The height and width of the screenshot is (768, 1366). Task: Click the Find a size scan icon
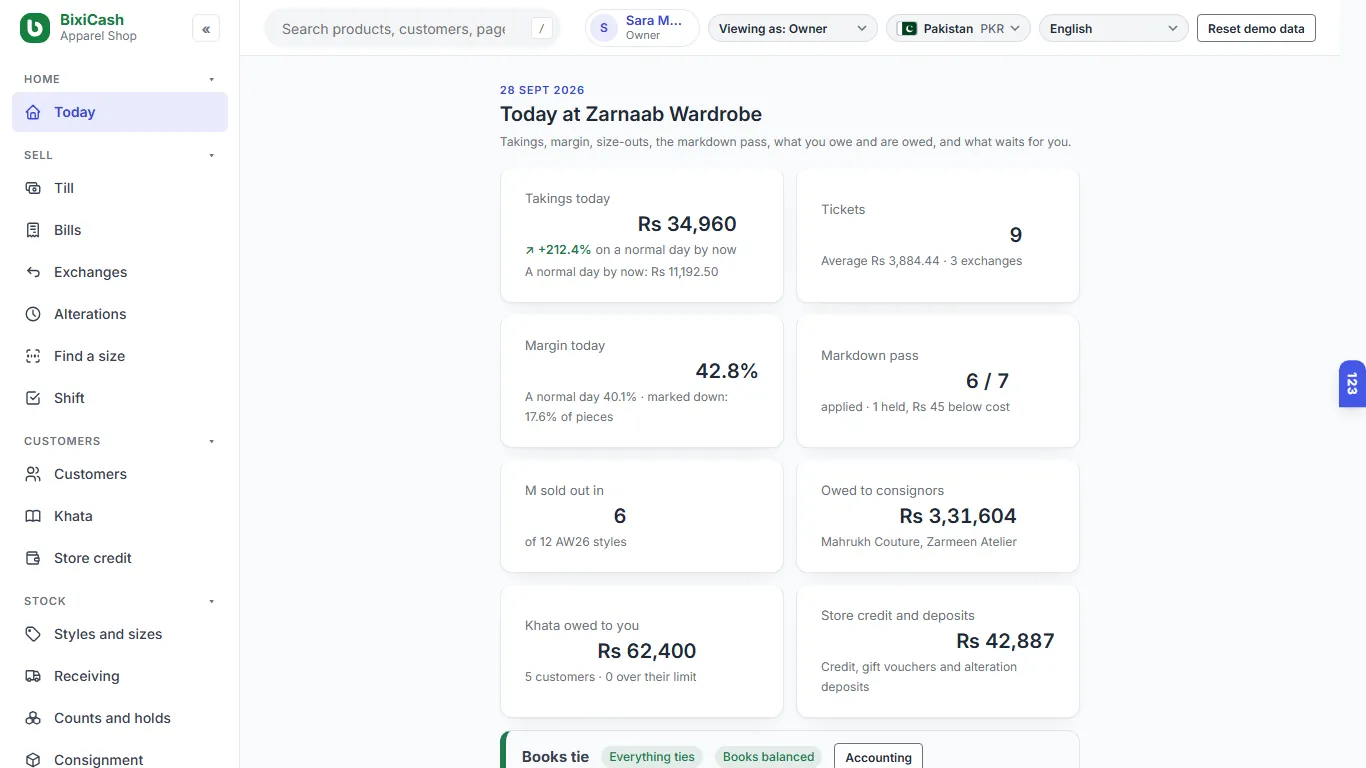pyautogui.click(x=34, y=356)
